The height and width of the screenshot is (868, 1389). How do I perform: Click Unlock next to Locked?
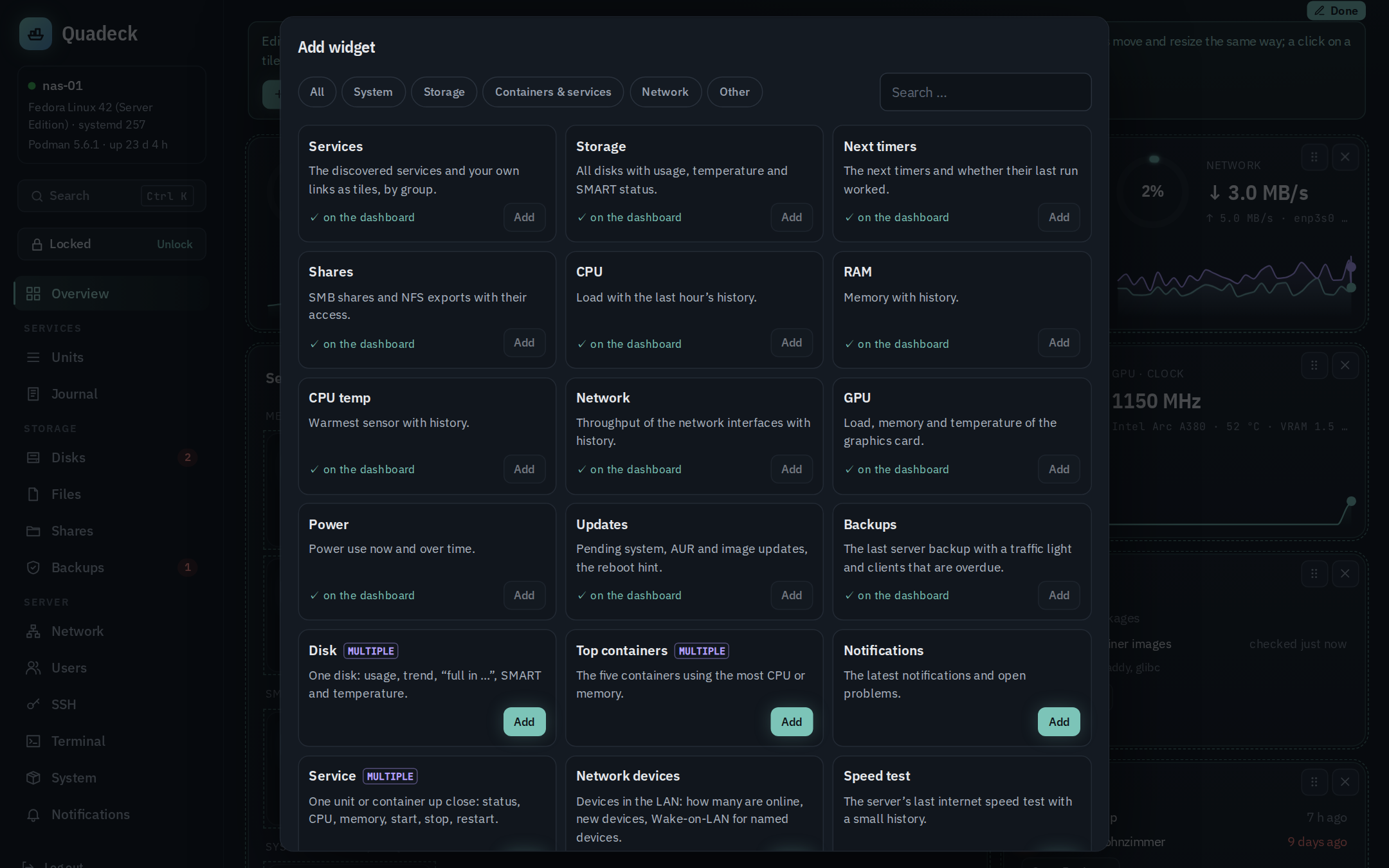click(174, 244)
